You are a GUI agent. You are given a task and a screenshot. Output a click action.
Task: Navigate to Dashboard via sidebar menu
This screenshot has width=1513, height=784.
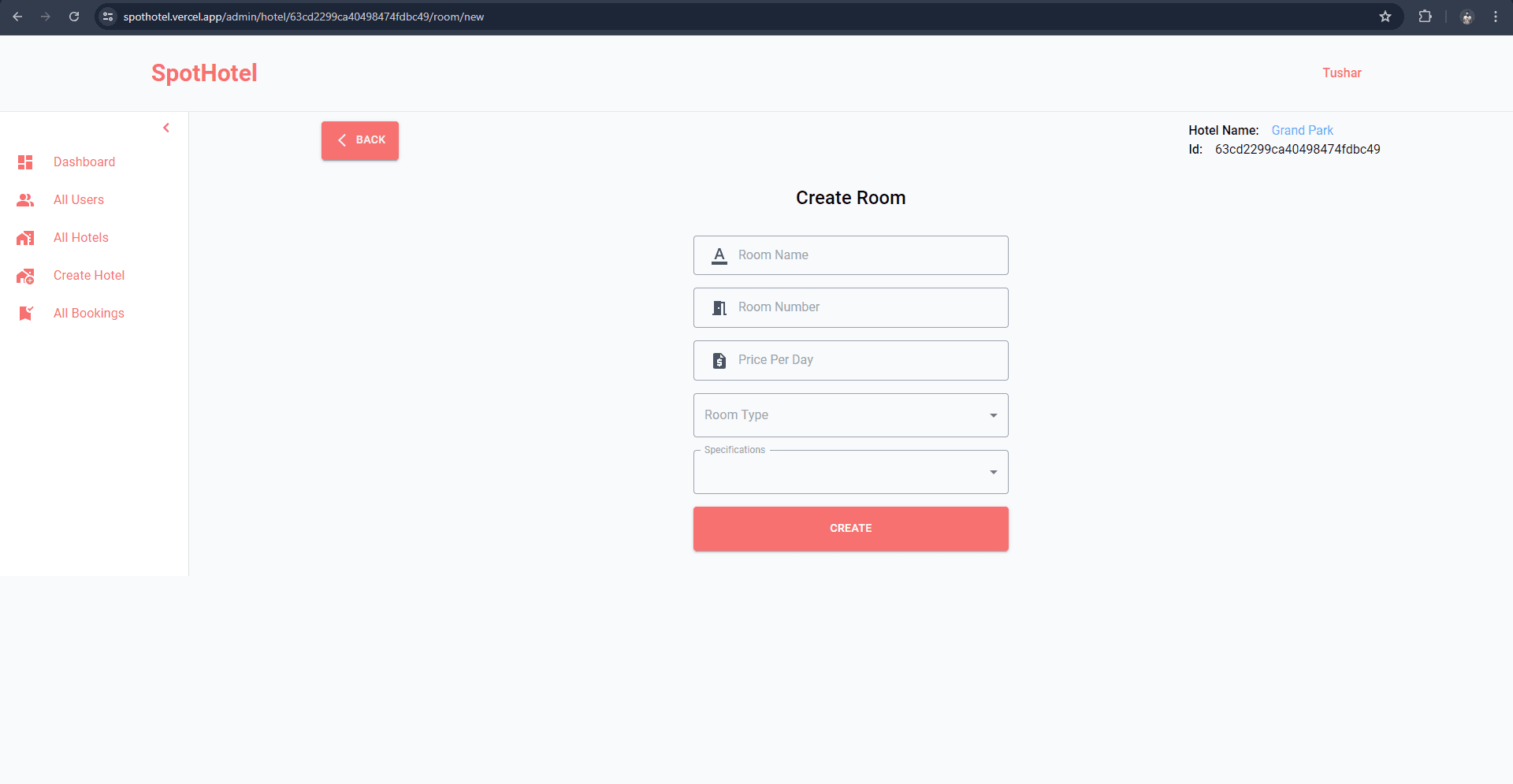84,162
